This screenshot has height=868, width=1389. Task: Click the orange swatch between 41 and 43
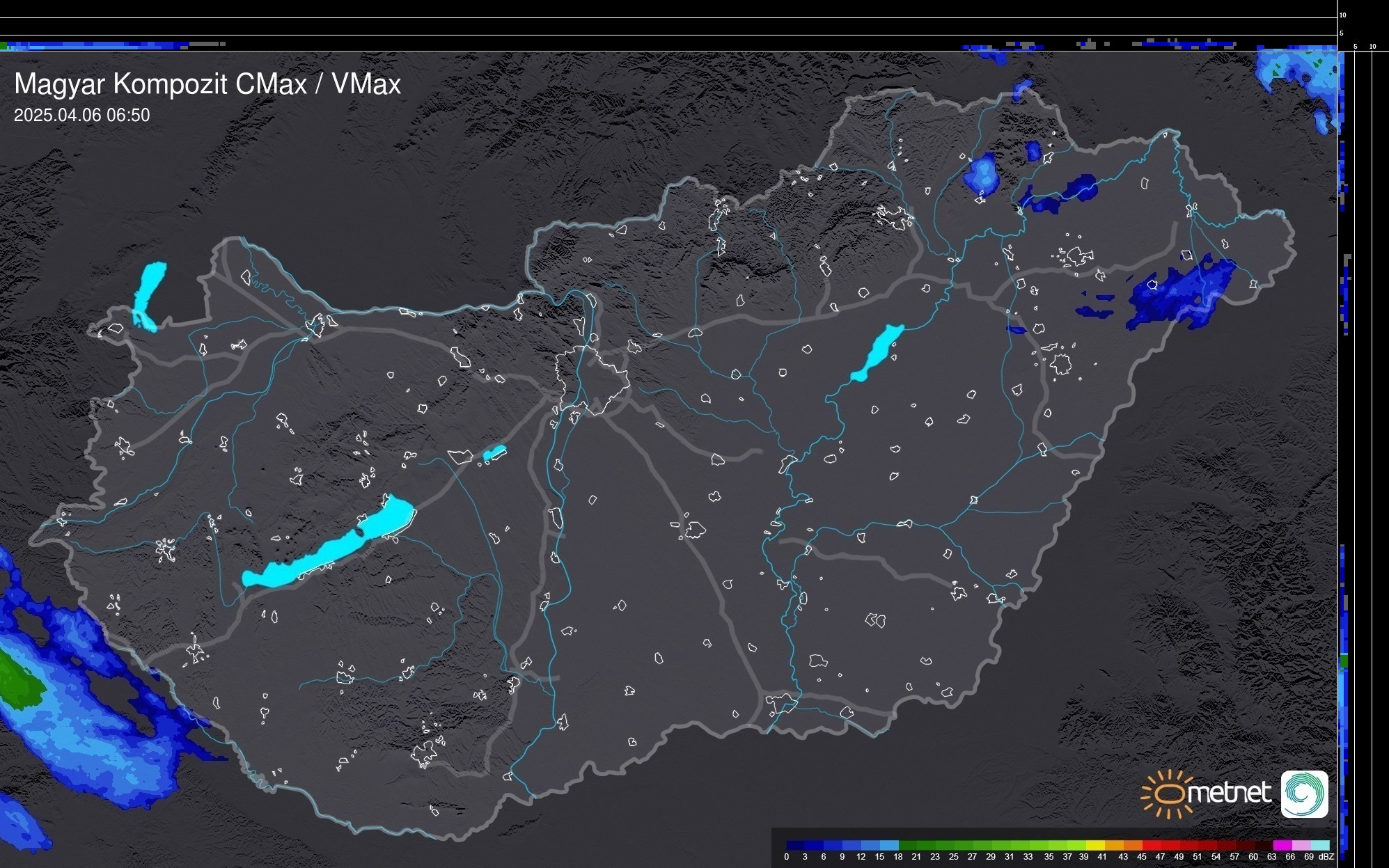(1114, 845)
